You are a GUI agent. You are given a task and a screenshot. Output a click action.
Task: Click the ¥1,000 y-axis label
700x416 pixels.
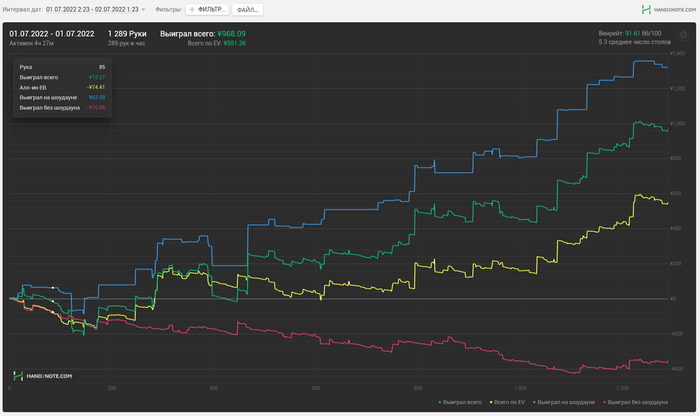[x=677, y=124]
